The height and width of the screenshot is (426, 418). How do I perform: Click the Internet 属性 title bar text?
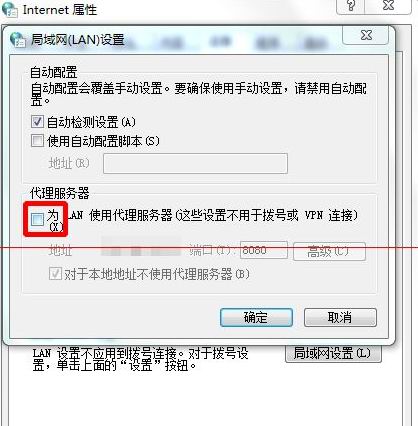(60, 9)
